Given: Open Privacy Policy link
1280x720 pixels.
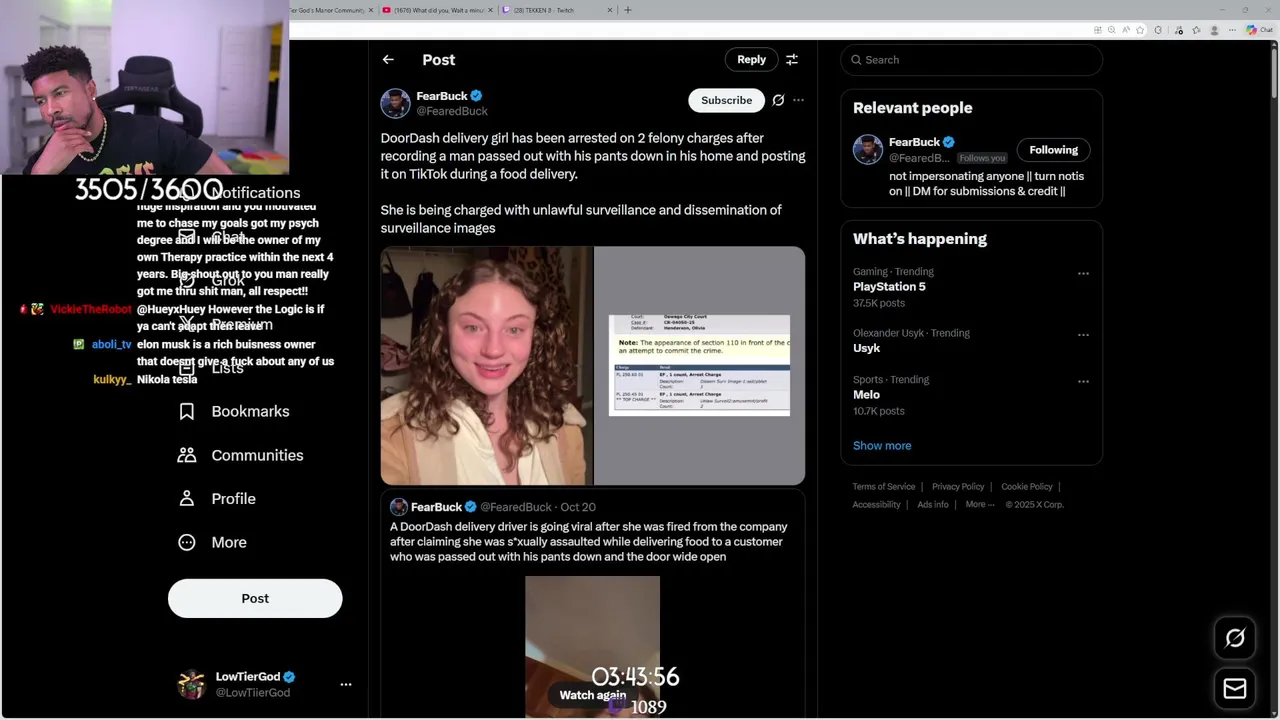Looking at the screenshot, I should 958,487.
